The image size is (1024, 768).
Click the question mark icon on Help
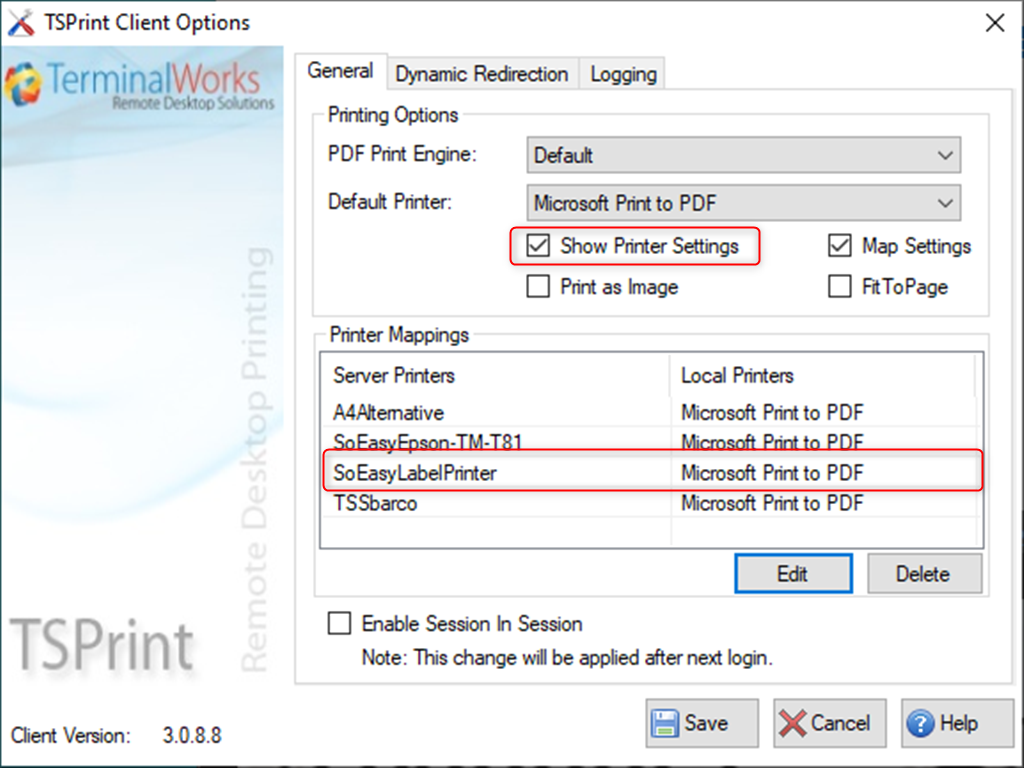[921, 724]
